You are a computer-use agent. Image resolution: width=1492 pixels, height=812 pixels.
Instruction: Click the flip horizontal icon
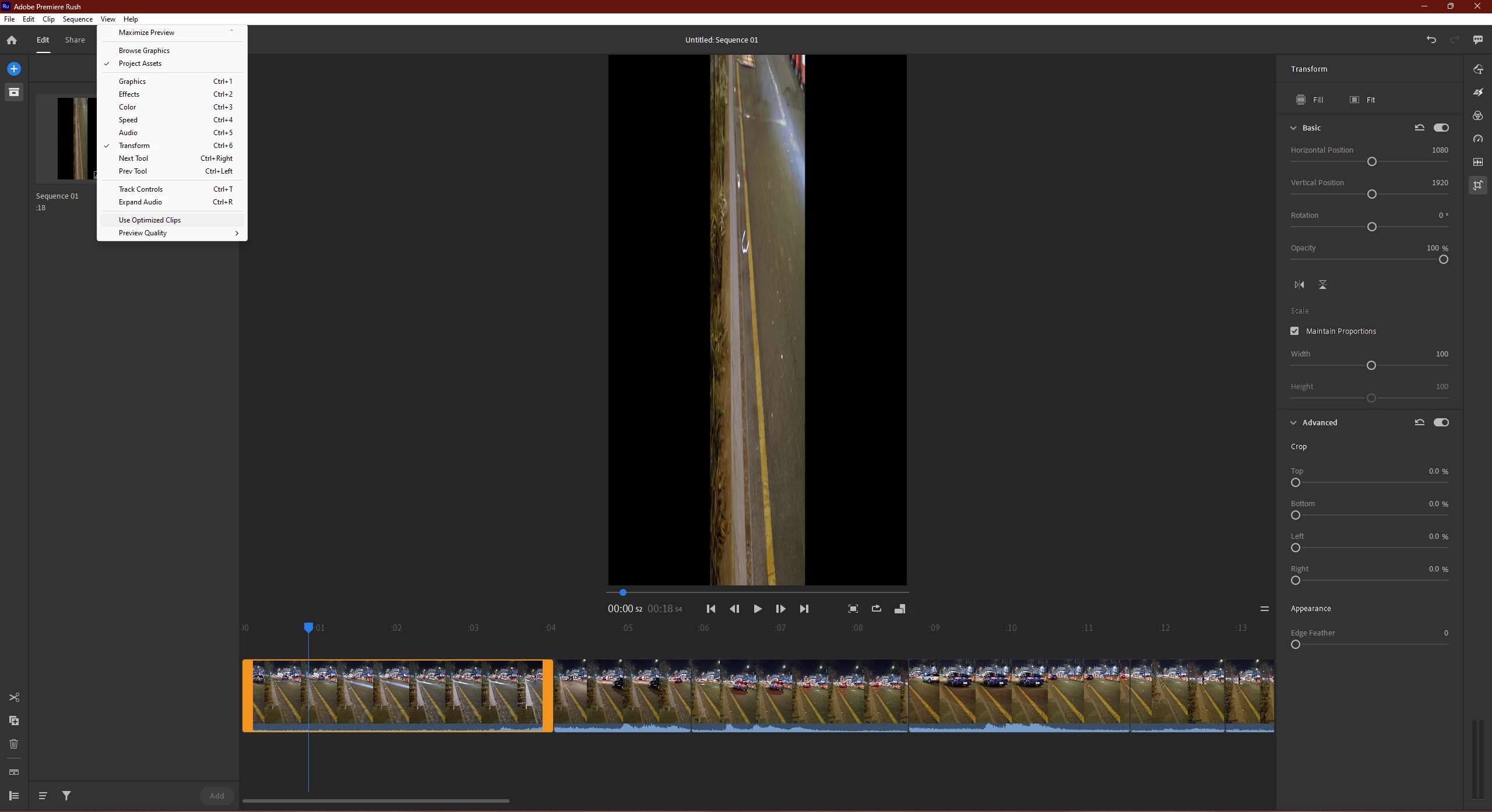pyautogui.click(x=1299, y=285)
